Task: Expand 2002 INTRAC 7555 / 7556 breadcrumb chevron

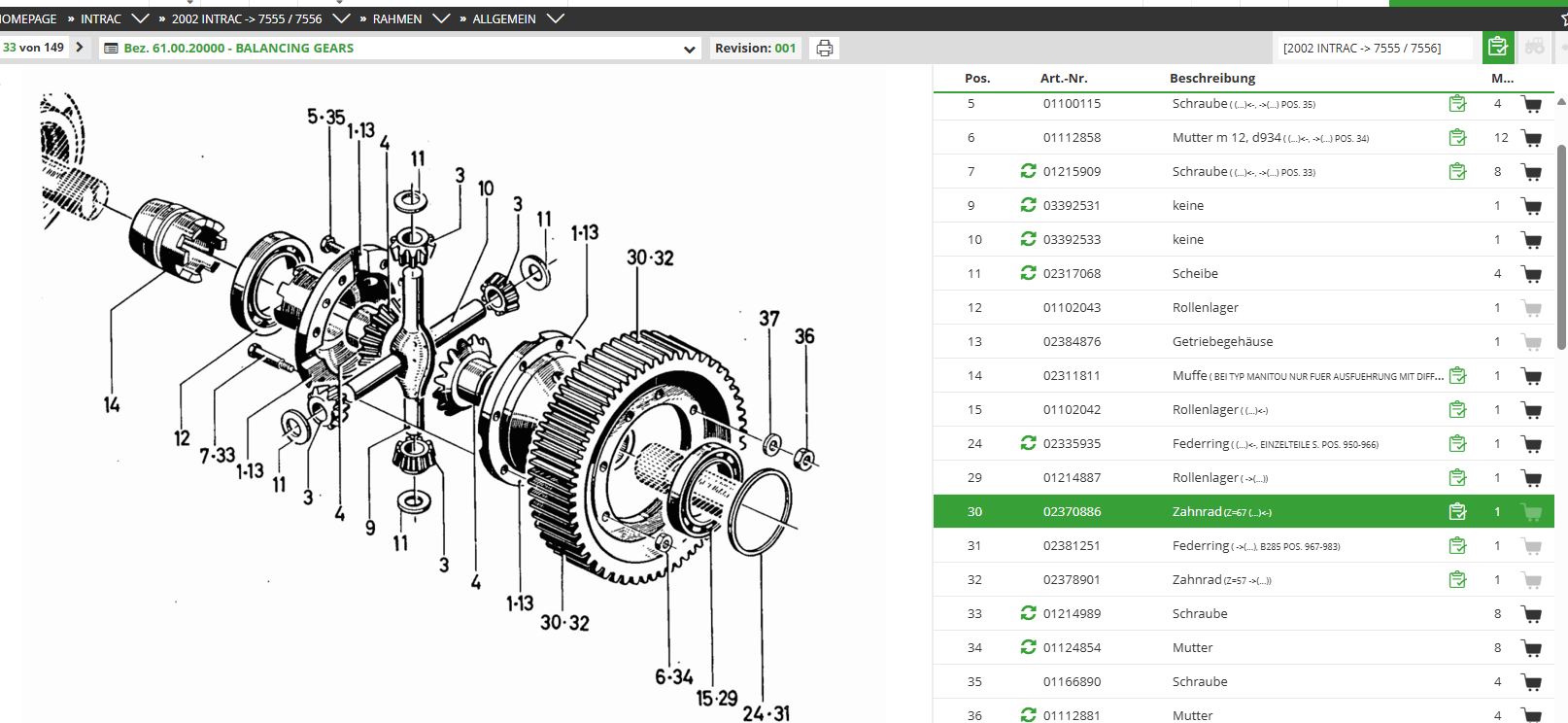Action: [x=341, y=18]
